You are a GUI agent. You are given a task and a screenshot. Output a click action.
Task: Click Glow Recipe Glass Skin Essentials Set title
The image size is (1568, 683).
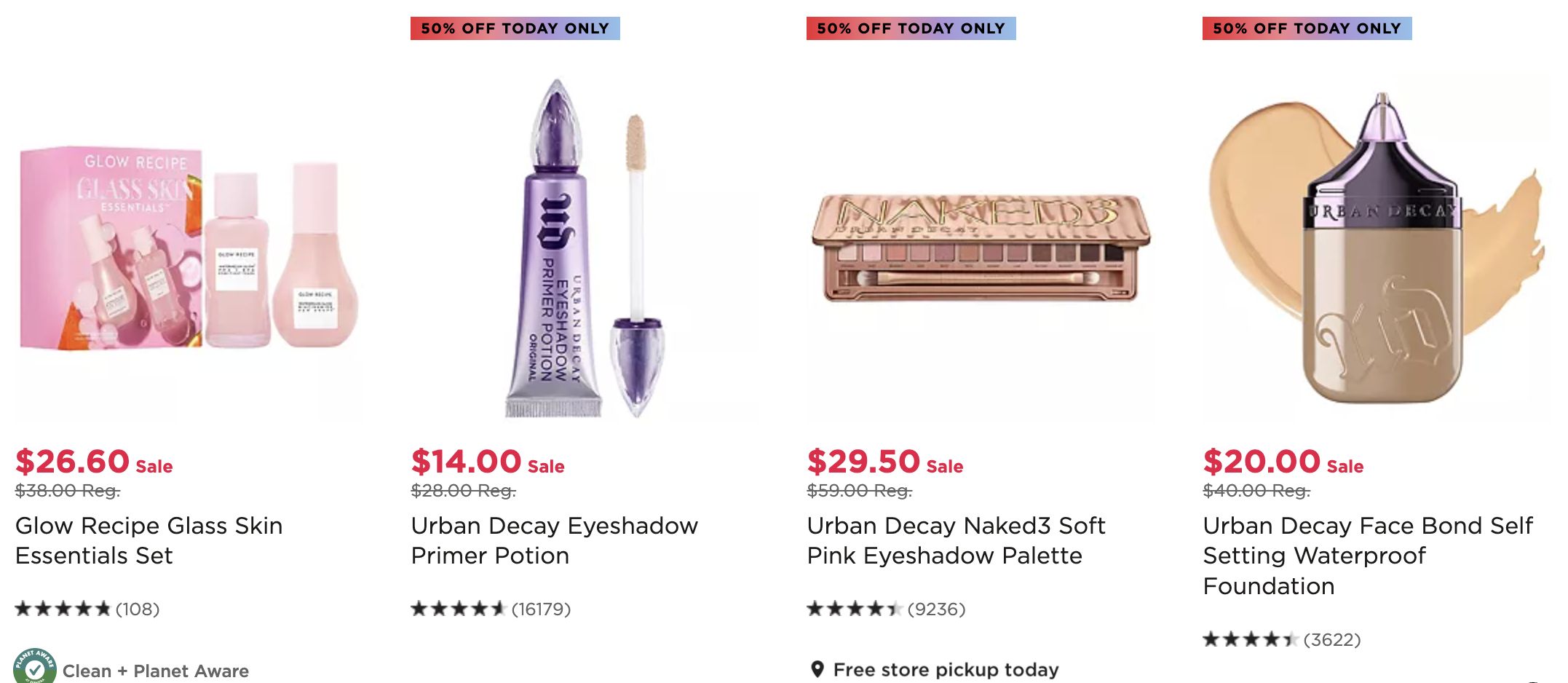click(x=149, y=540)
